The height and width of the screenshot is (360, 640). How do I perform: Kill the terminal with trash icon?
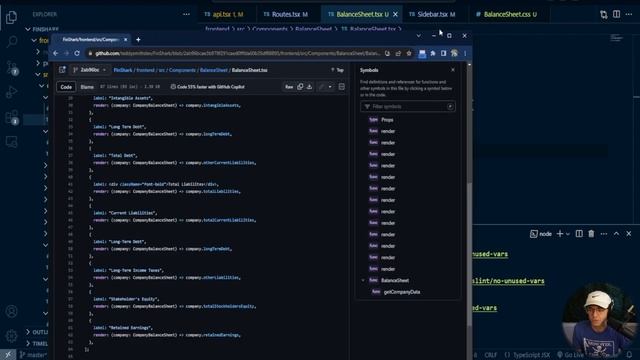coord(591,234)
